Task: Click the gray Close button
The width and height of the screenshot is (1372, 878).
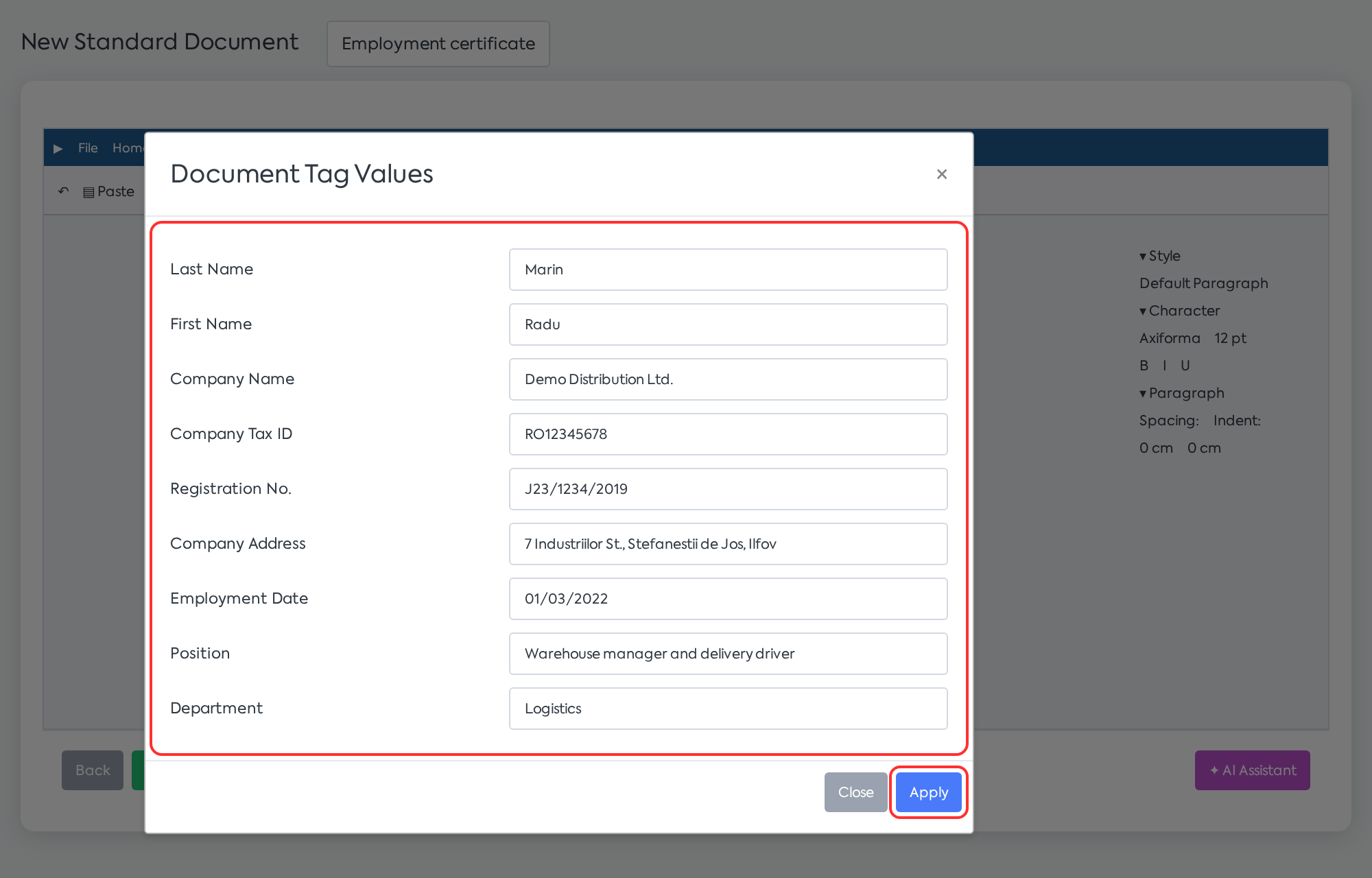Action: pos(855,792)
